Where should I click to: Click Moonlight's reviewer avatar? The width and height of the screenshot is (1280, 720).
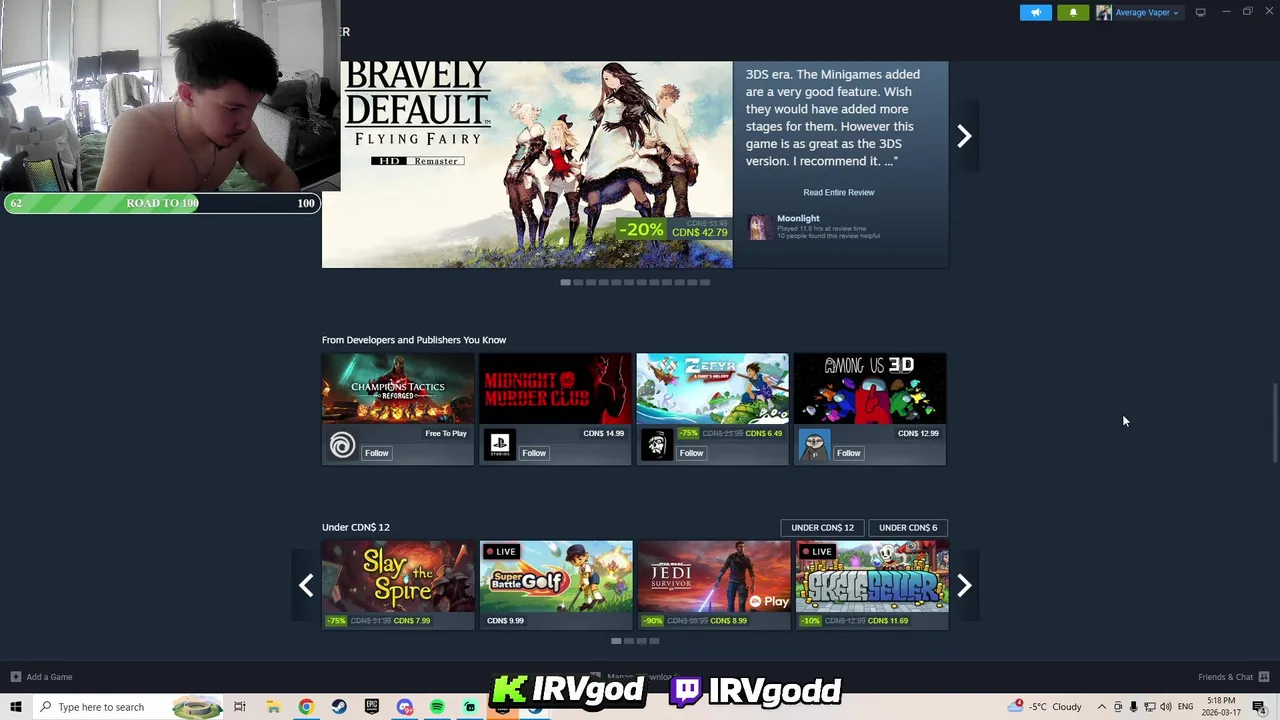coord(759,227)
